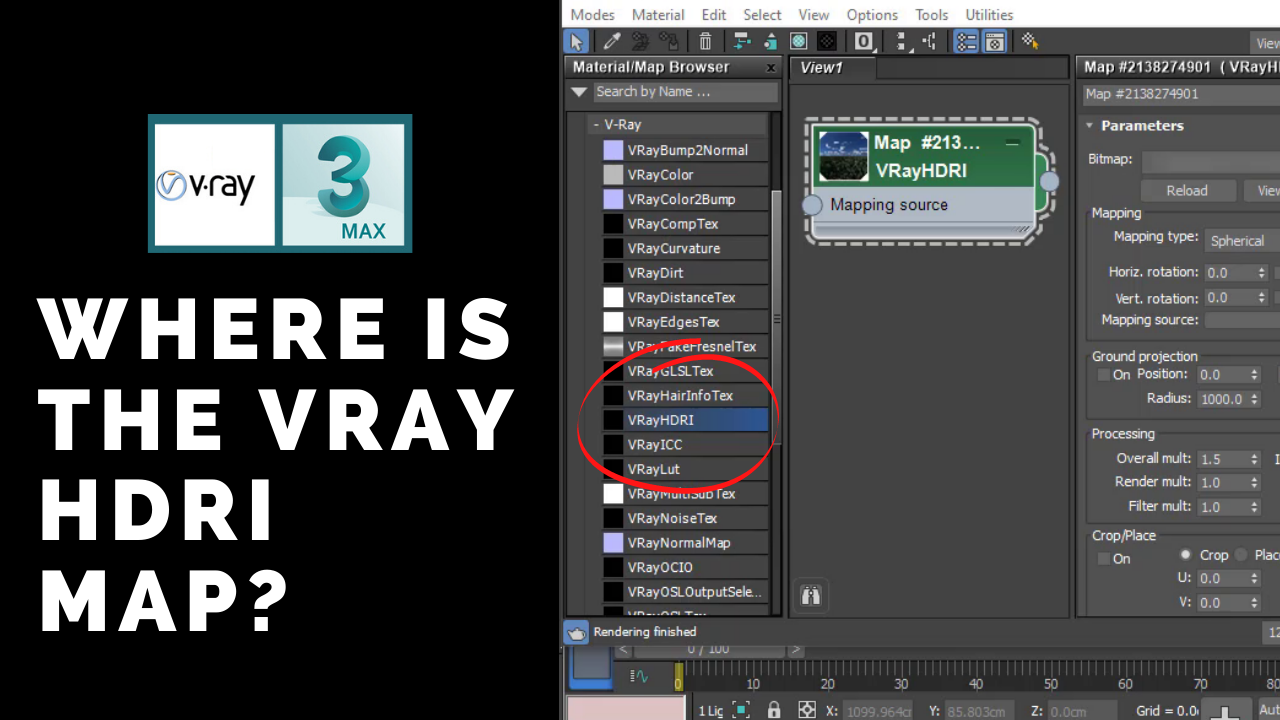Screen dimensions: 1280x720
Task: Open the Mapping type Spherical dropdown
Action: click(x=1242, y=241)
